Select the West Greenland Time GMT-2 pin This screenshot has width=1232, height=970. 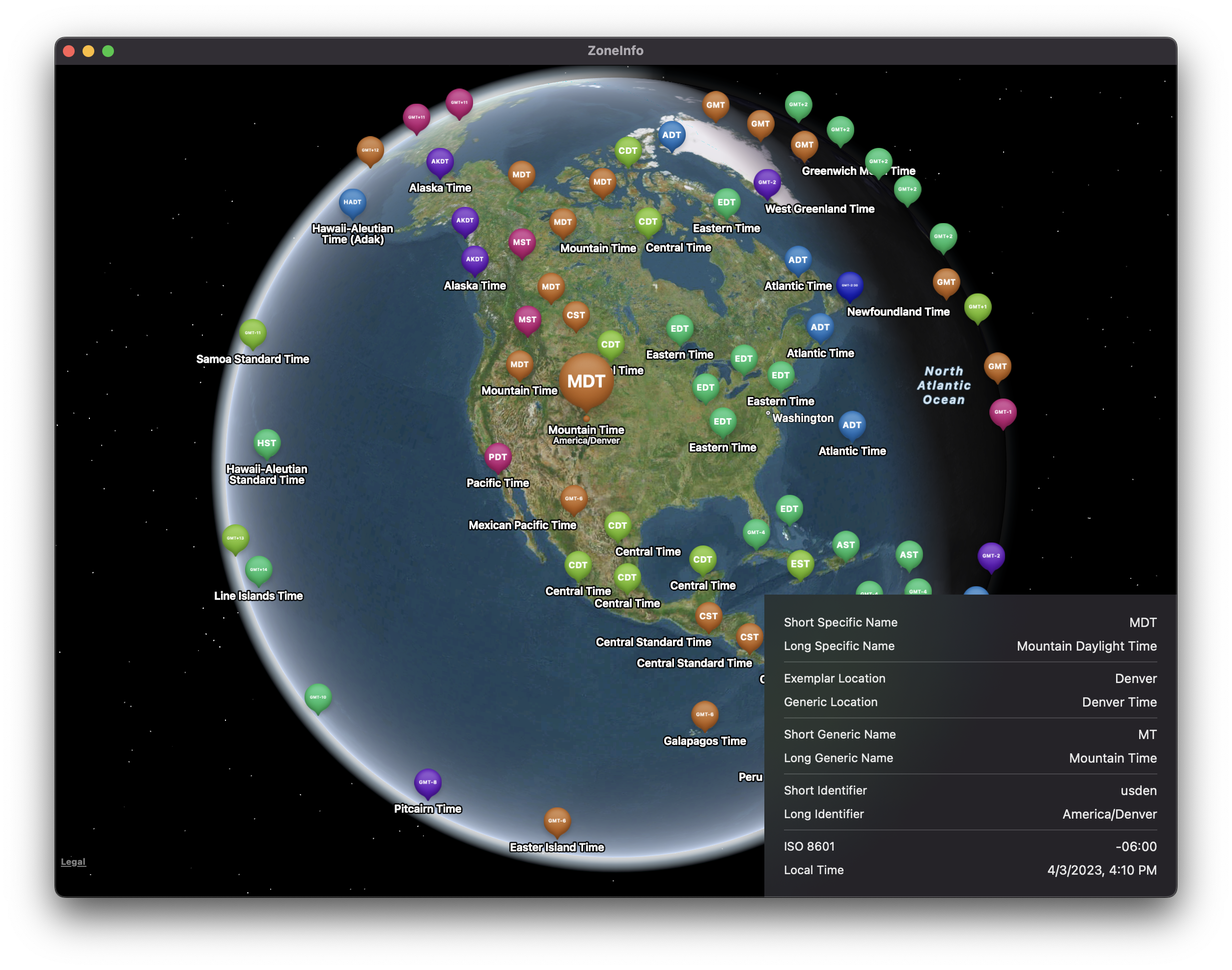(767, 182)
